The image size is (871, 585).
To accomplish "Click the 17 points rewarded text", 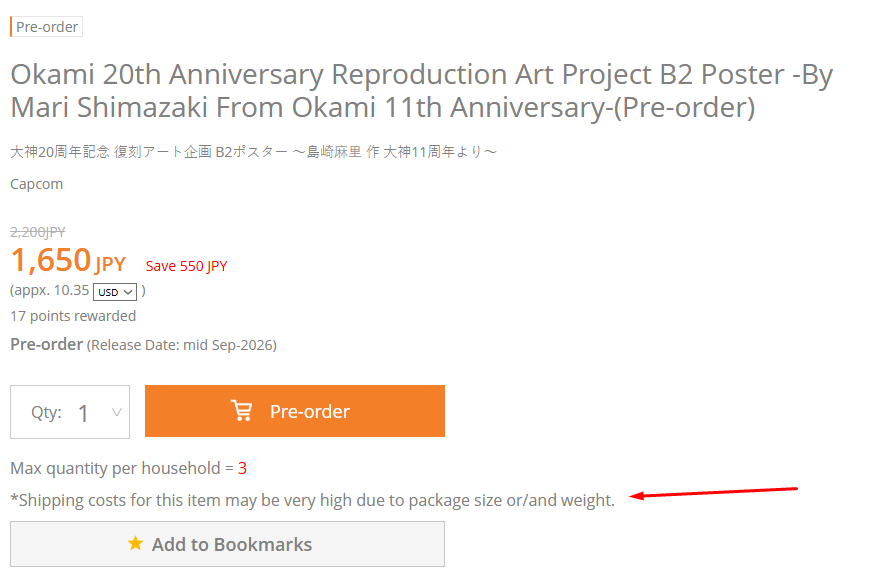I will 73,316.
